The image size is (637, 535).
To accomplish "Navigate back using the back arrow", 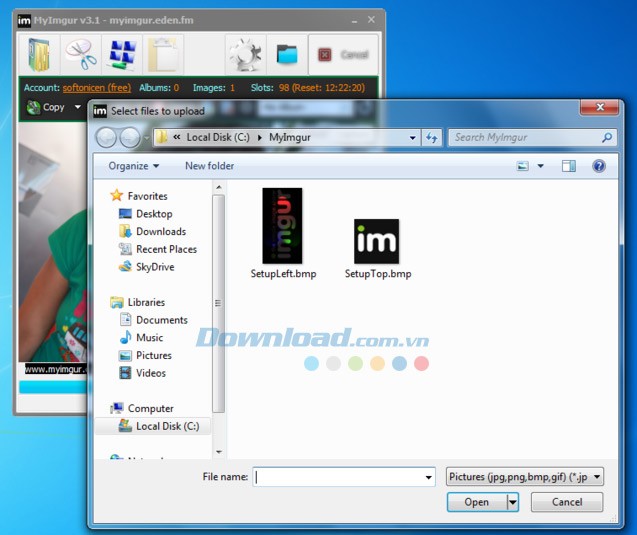I will pyautogui.click(x=107, y=138).
